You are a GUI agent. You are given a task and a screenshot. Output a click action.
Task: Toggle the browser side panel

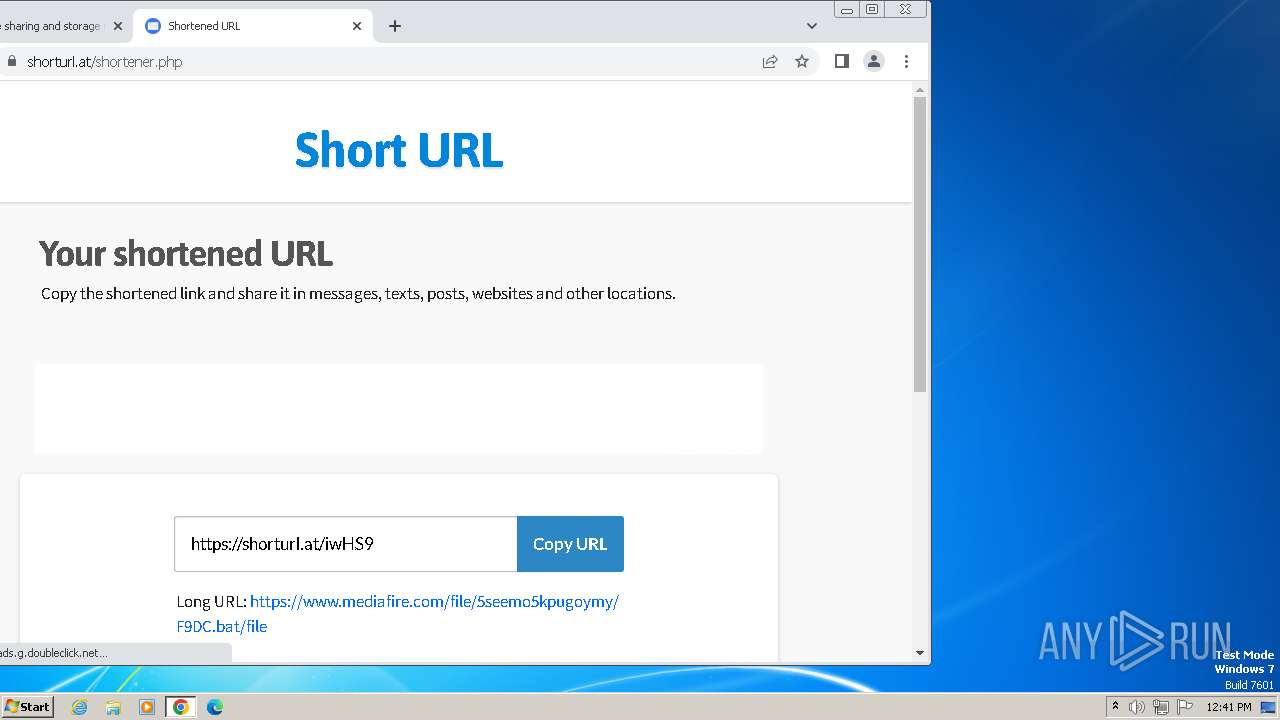click(842, 61)
